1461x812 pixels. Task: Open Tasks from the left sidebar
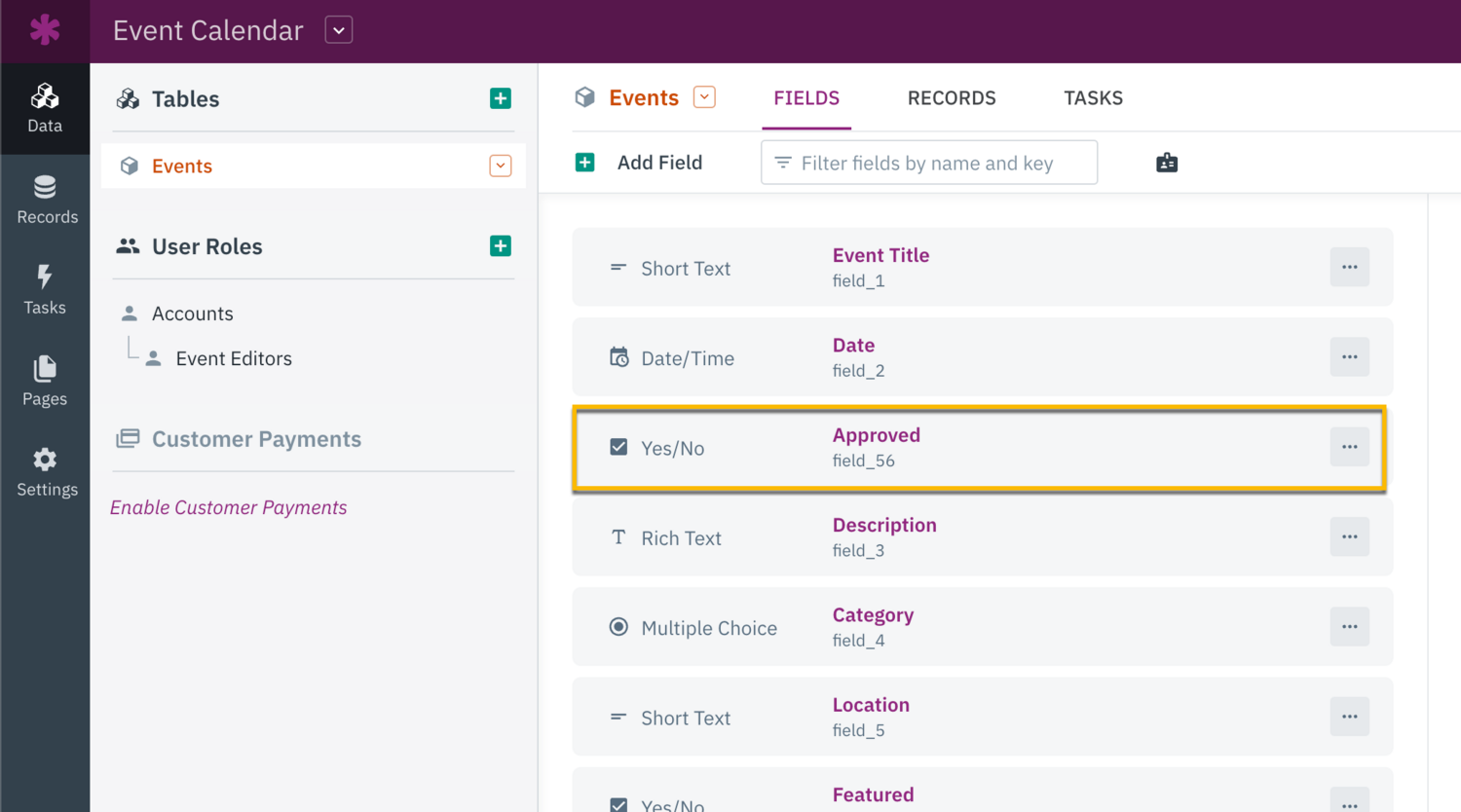pyautogui.click(x=45, y=290)
